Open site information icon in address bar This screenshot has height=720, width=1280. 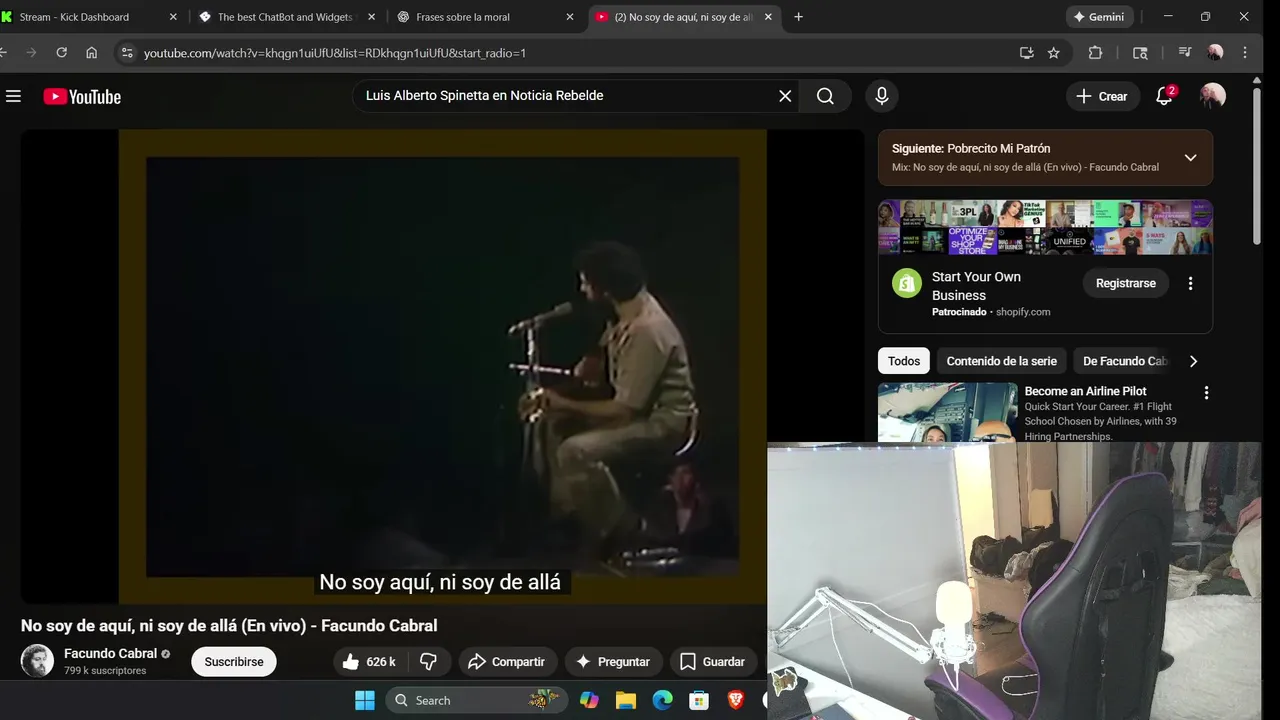126,53
